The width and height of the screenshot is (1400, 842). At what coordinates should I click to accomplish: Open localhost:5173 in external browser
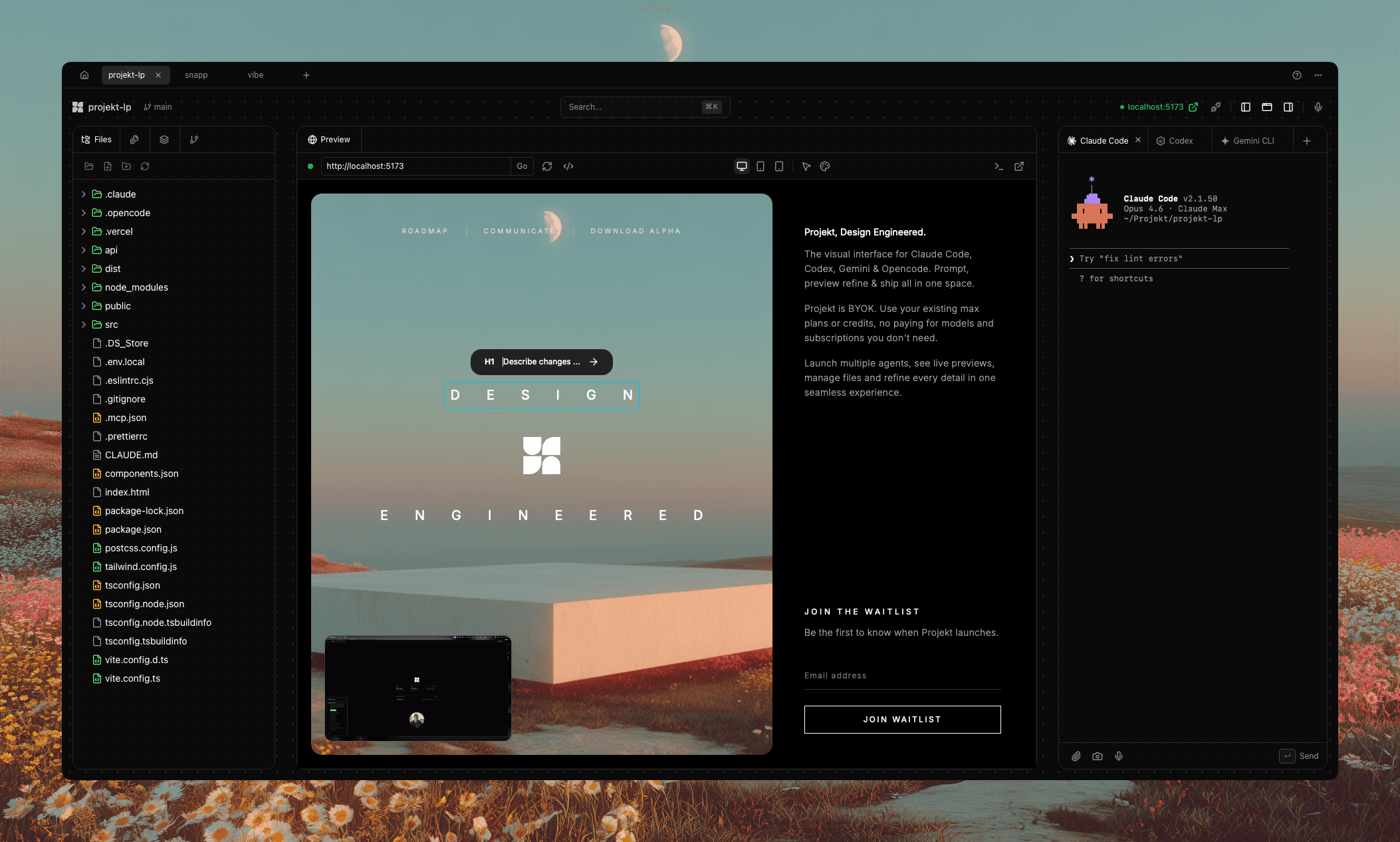tap(1193, 106)
